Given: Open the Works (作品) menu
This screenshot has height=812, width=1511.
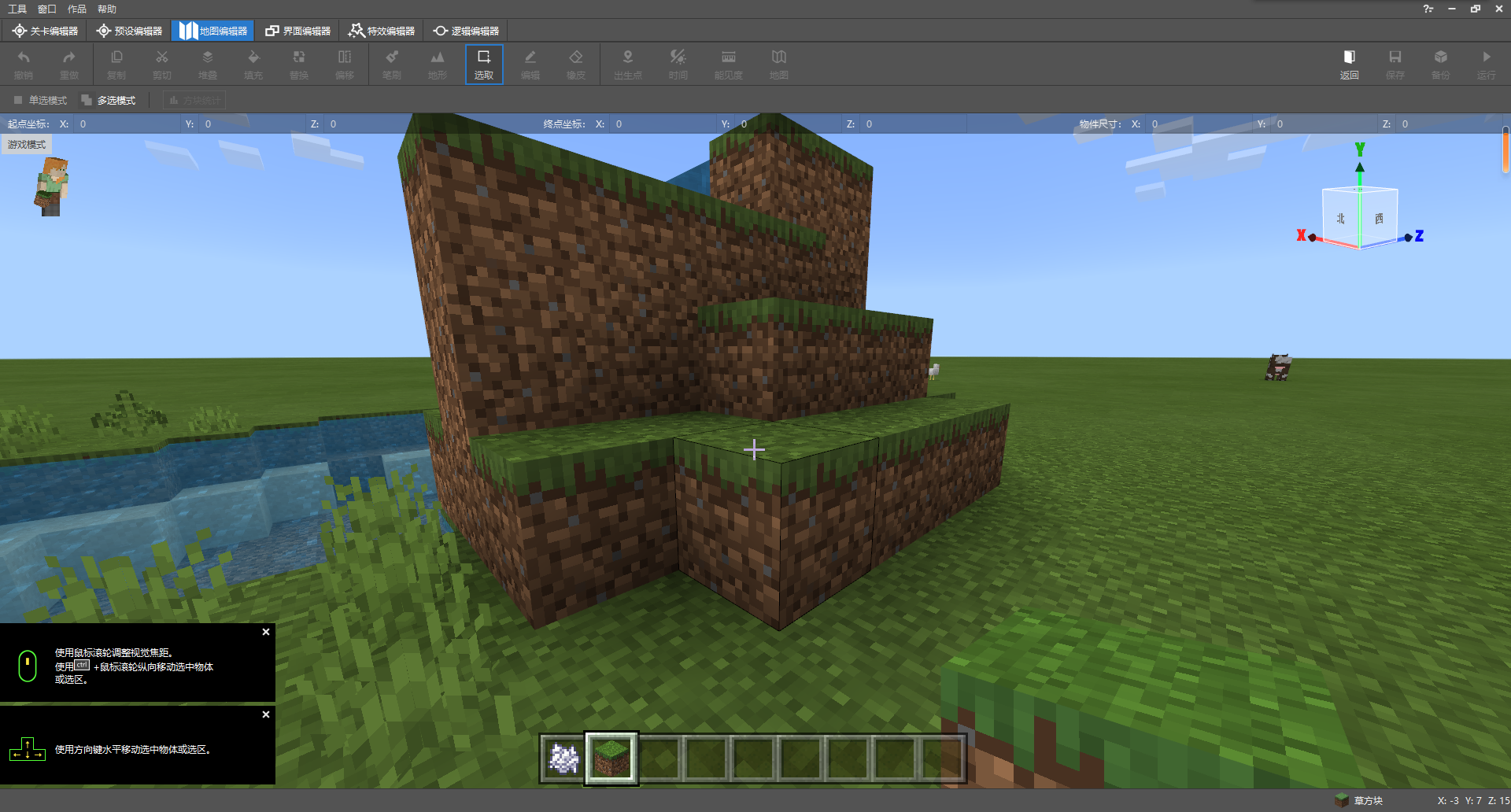Looking at the screenshot, I should 77,9.
